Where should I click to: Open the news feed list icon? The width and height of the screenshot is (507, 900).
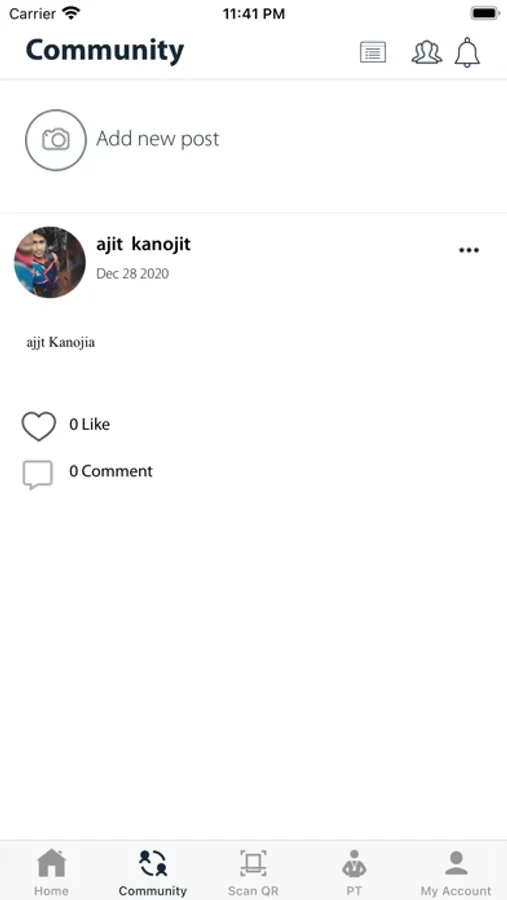tap(373, 52)
